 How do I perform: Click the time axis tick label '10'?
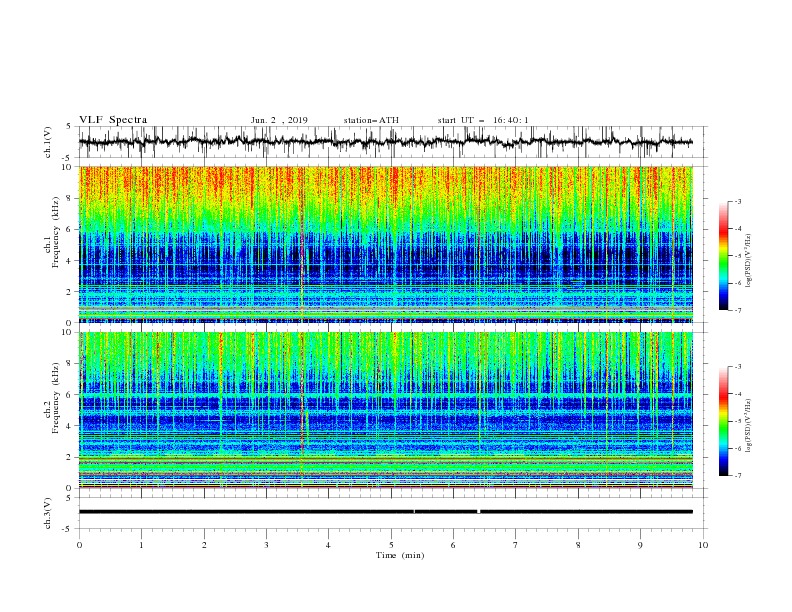tap(703, 545)
